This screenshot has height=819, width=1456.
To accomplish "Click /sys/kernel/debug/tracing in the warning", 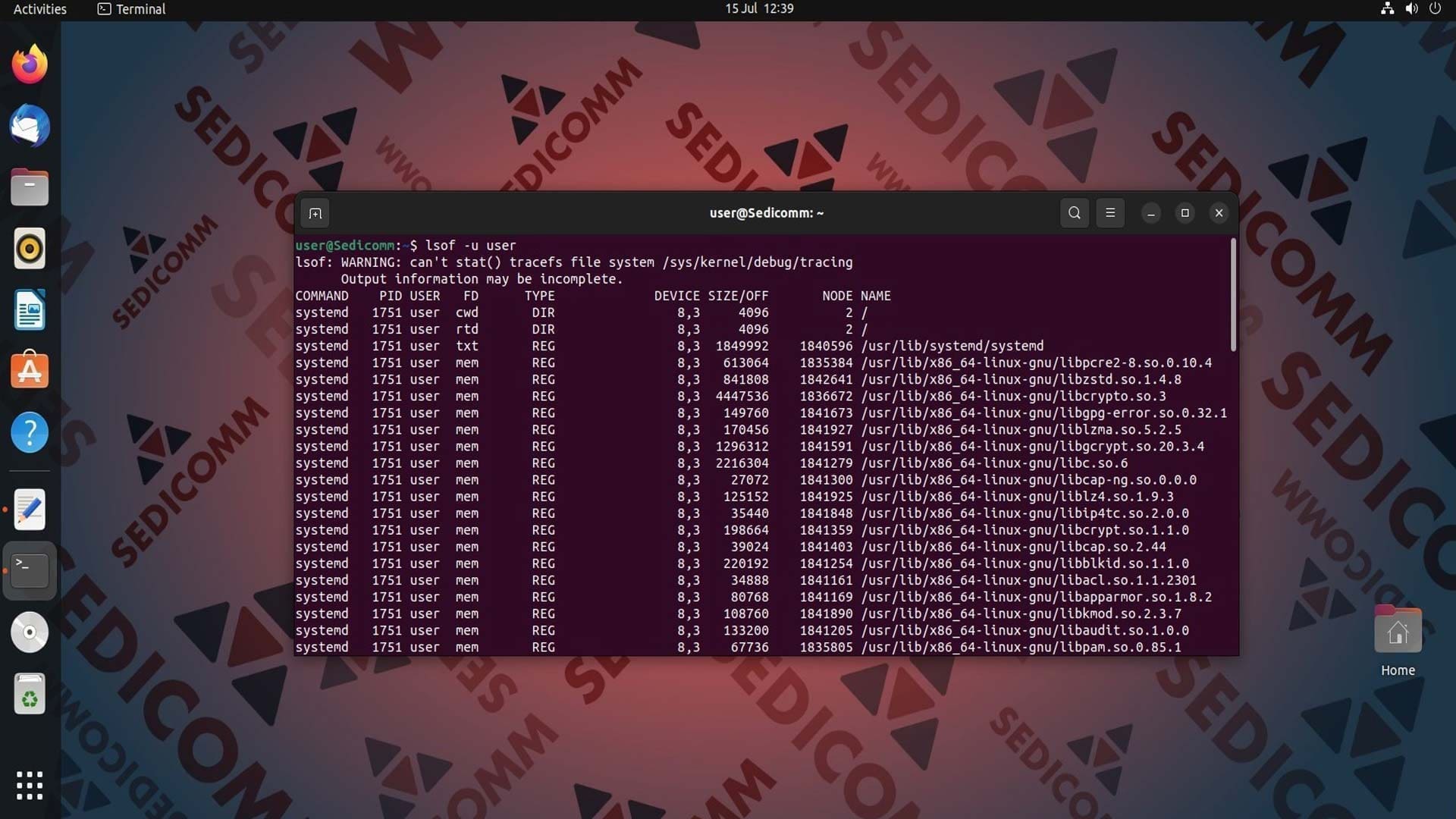I will click(757, 262).
